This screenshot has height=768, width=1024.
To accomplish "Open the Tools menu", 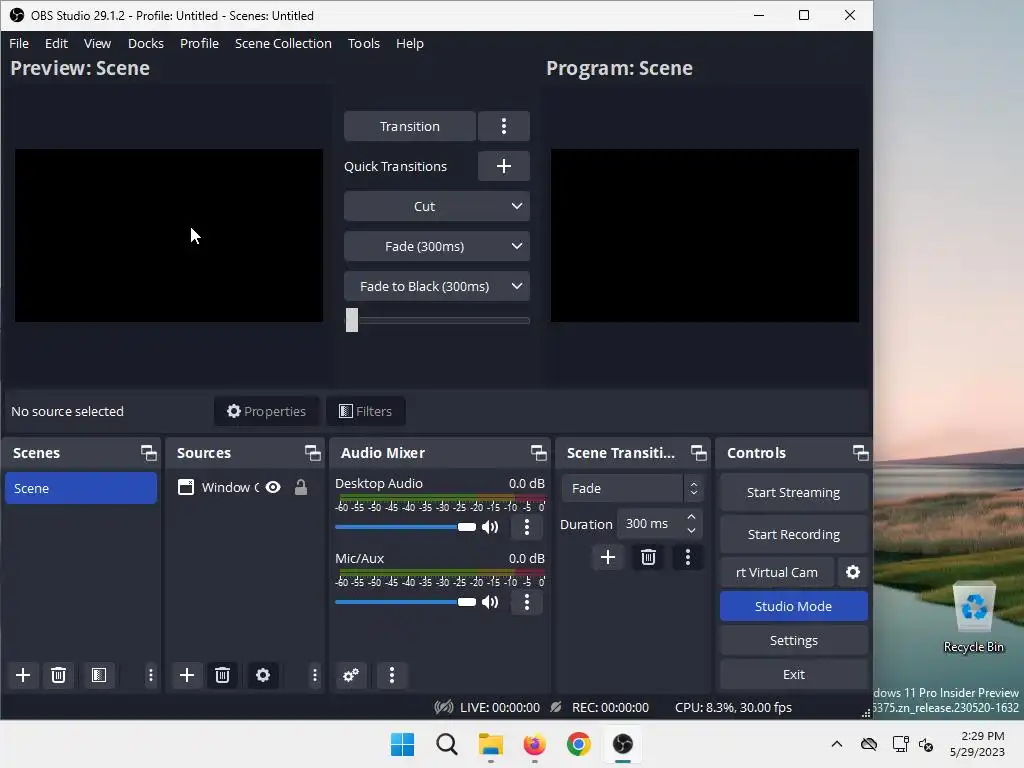I will point(364,43).
